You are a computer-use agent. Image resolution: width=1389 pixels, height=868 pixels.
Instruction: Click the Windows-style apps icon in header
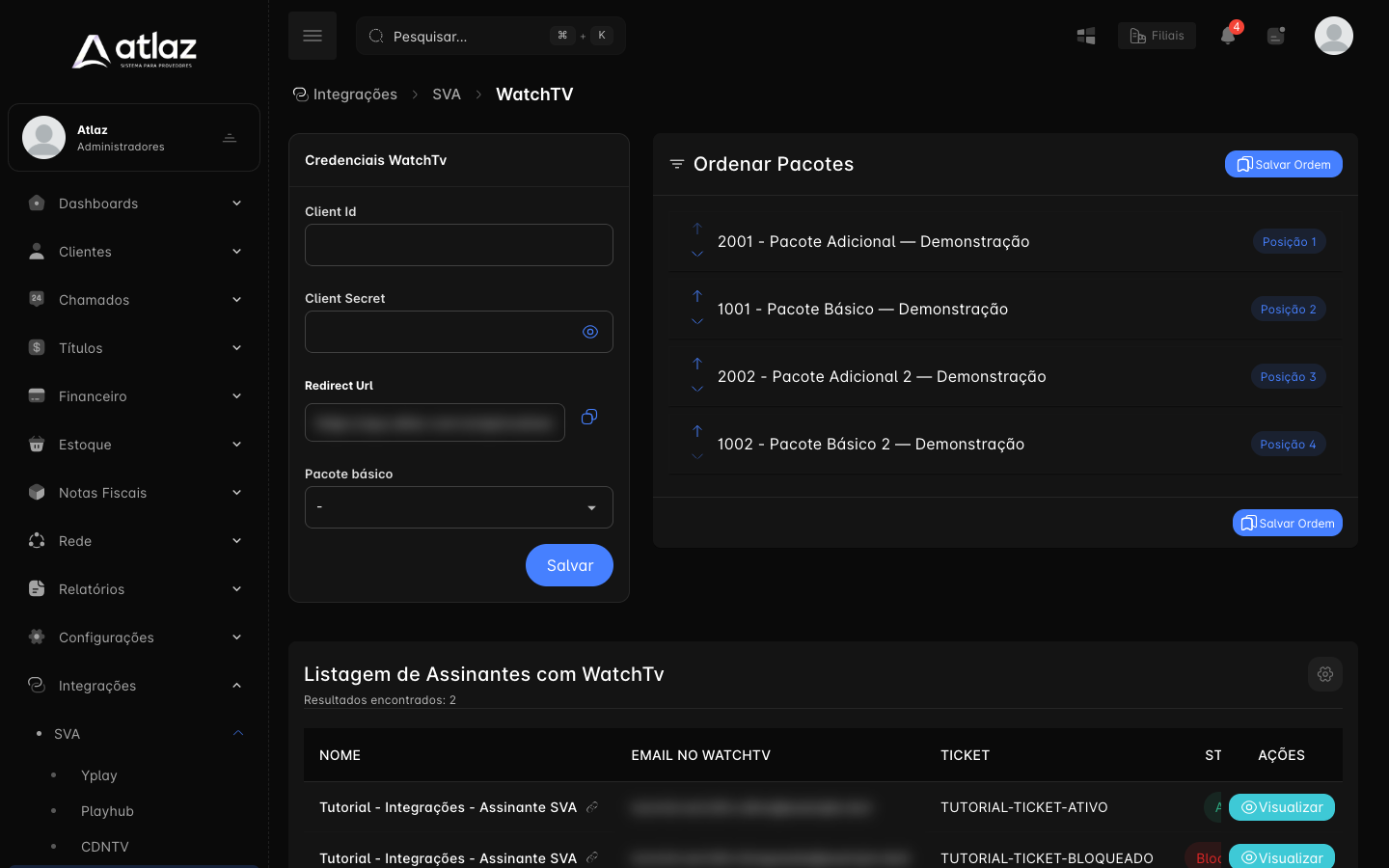coord(1086,36)
